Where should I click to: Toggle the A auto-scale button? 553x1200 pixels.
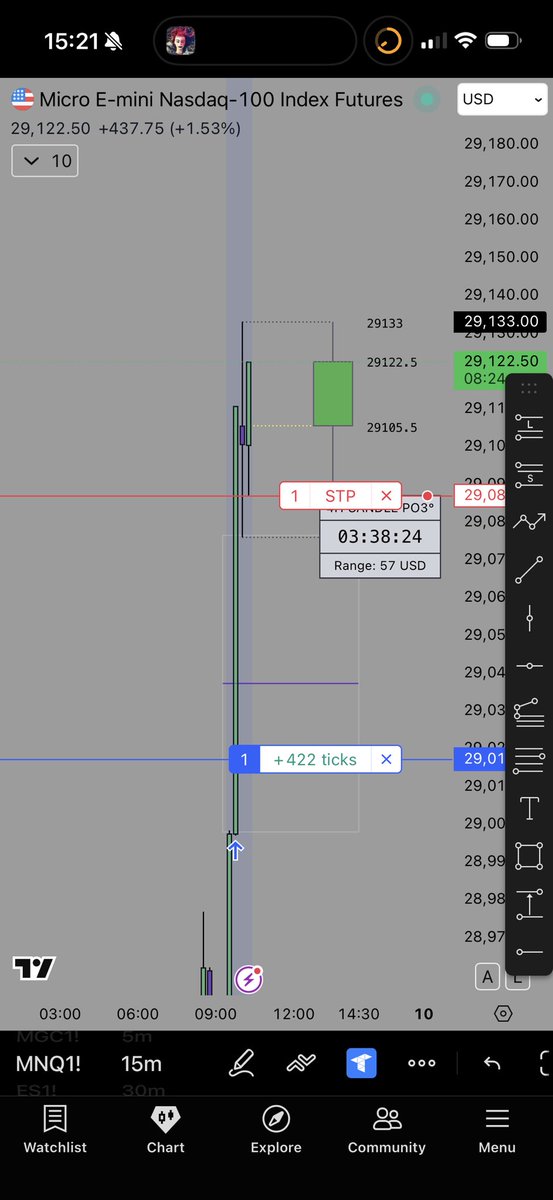pyautogui.click(x=487, y=977)
